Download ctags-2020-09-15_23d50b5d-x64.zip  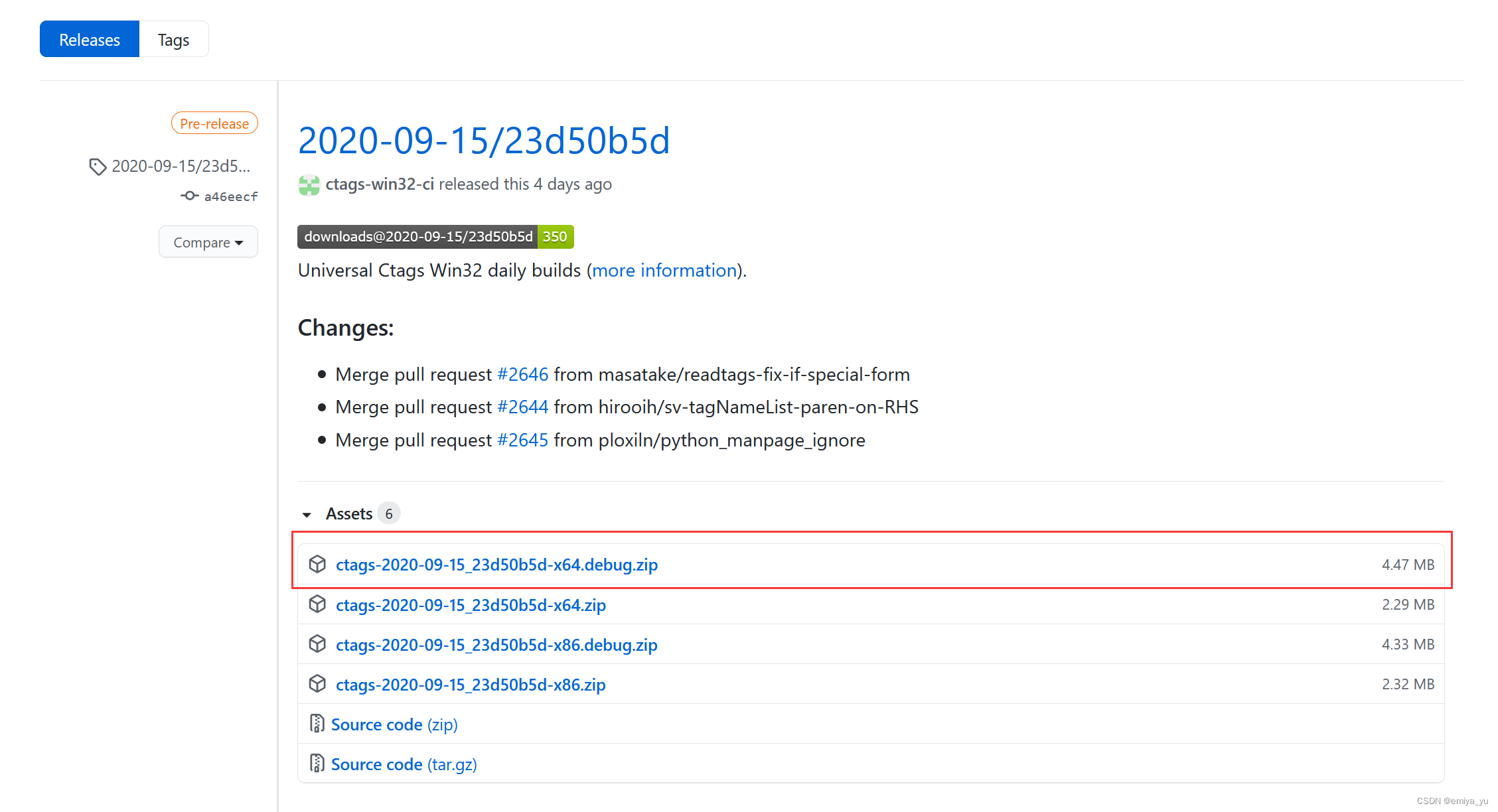pyautogui.click(x=471, y=605)
